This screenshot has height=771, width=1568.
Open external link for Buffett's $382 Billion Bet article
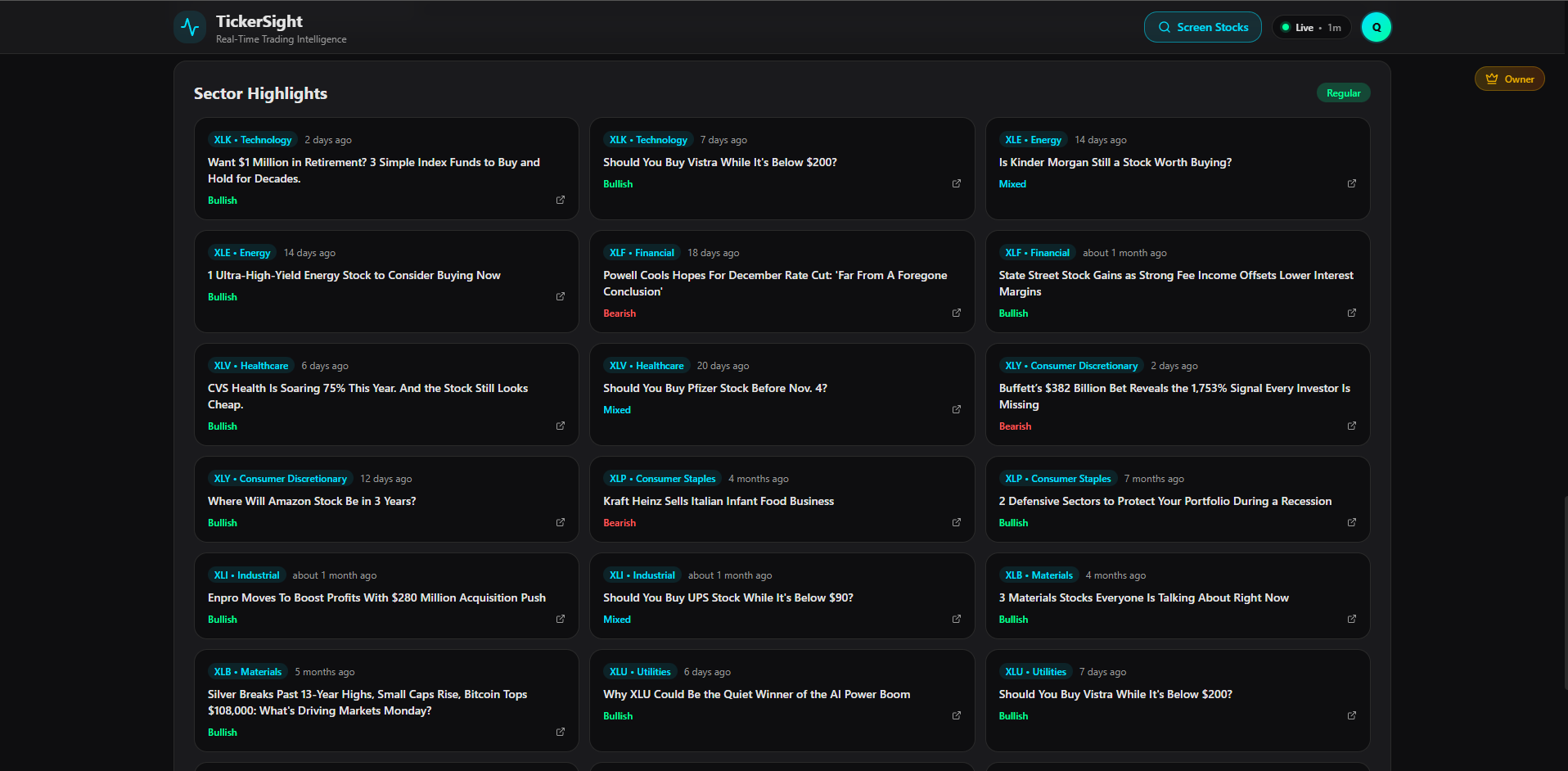pyautogui.click(x=1351, y=426)
